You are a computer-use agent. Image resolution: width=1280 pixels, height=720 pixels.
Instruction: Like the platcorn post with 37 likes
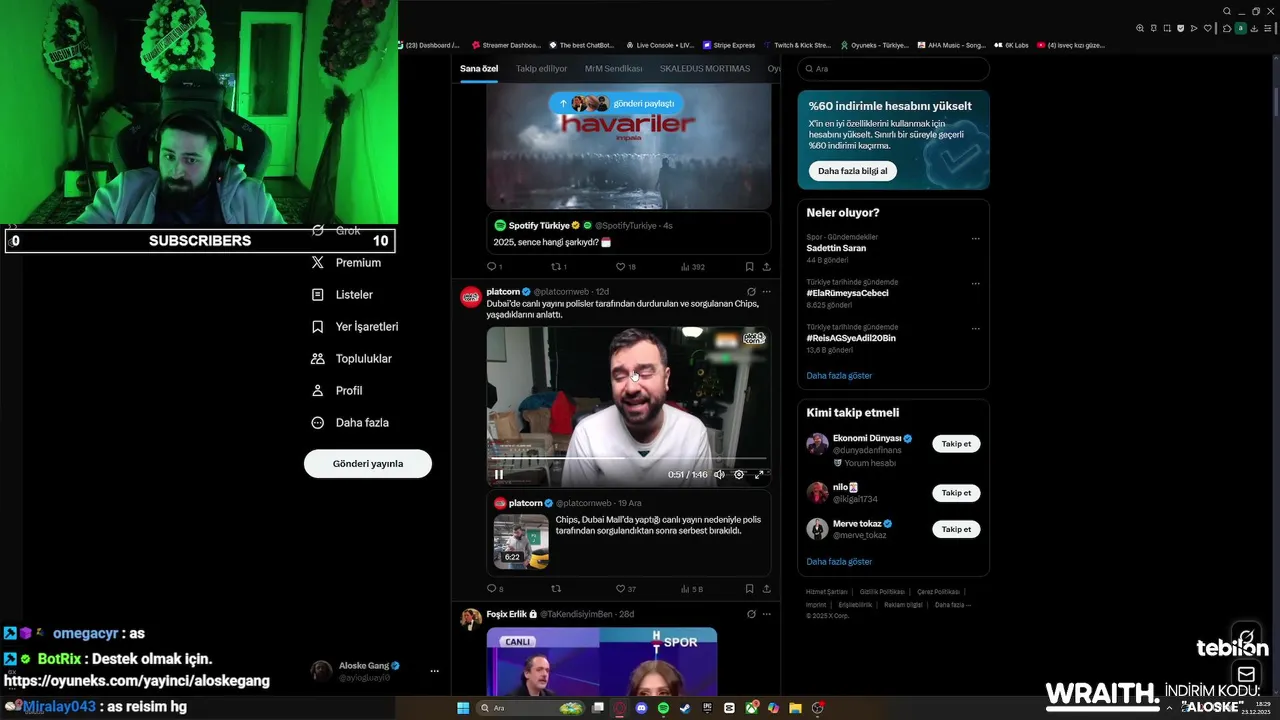(625, 589)
